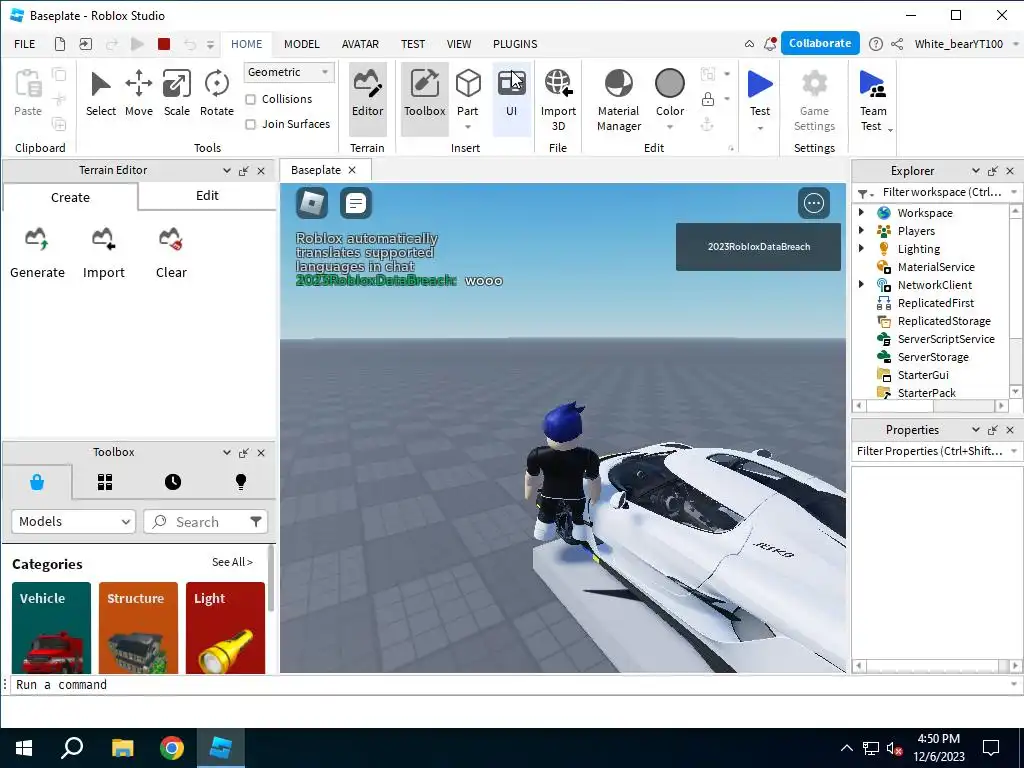This screenshot has width=1024, height=768.
Task: Select StarterGui in Explorer
Action: click(x=923, y=374)
